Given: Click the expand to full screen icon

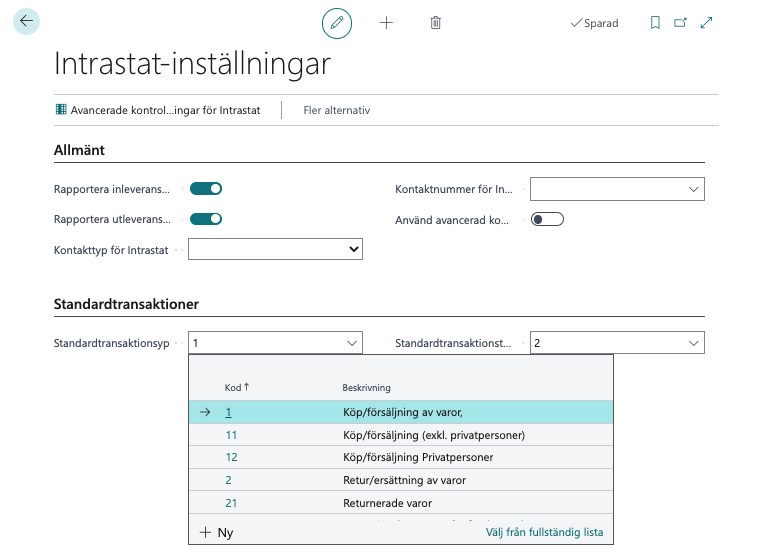Looking at the screenshot, I should (x=707, y=23).
